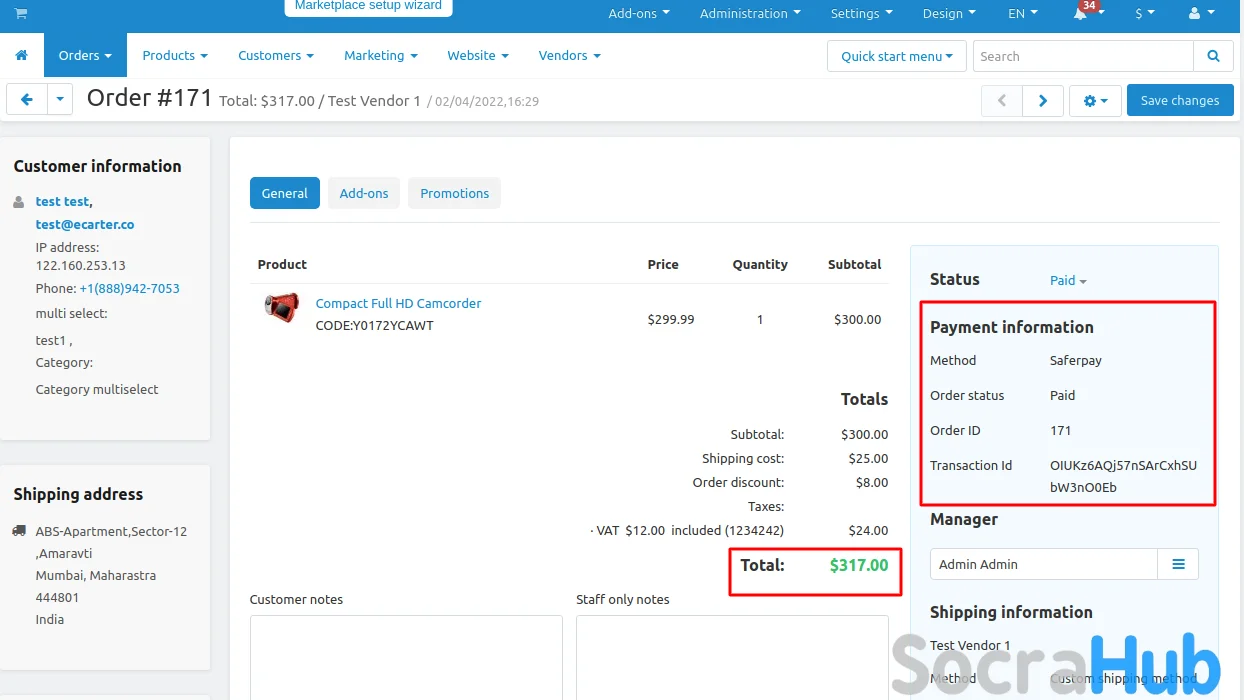Change order status from Paid dropdown
The width and height of the screenshot is (1244, 700).
coord(1068,281)
